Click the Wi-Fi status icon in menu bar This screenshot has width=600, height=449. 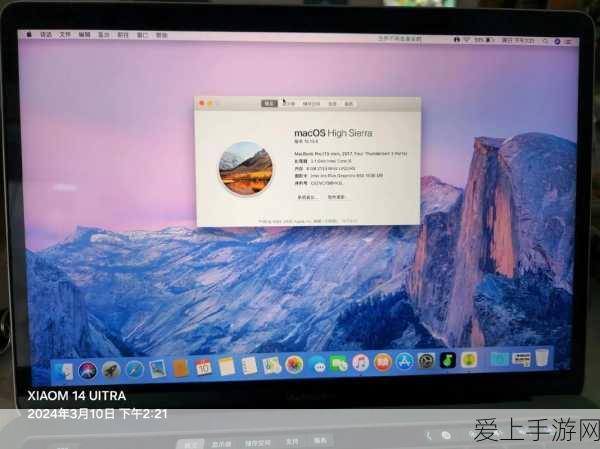467,39
